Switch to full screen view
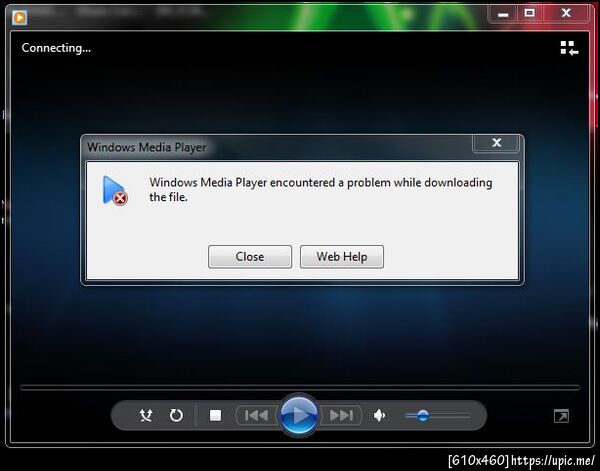This screenshot has width=600, height=471. tap(561, 416)
